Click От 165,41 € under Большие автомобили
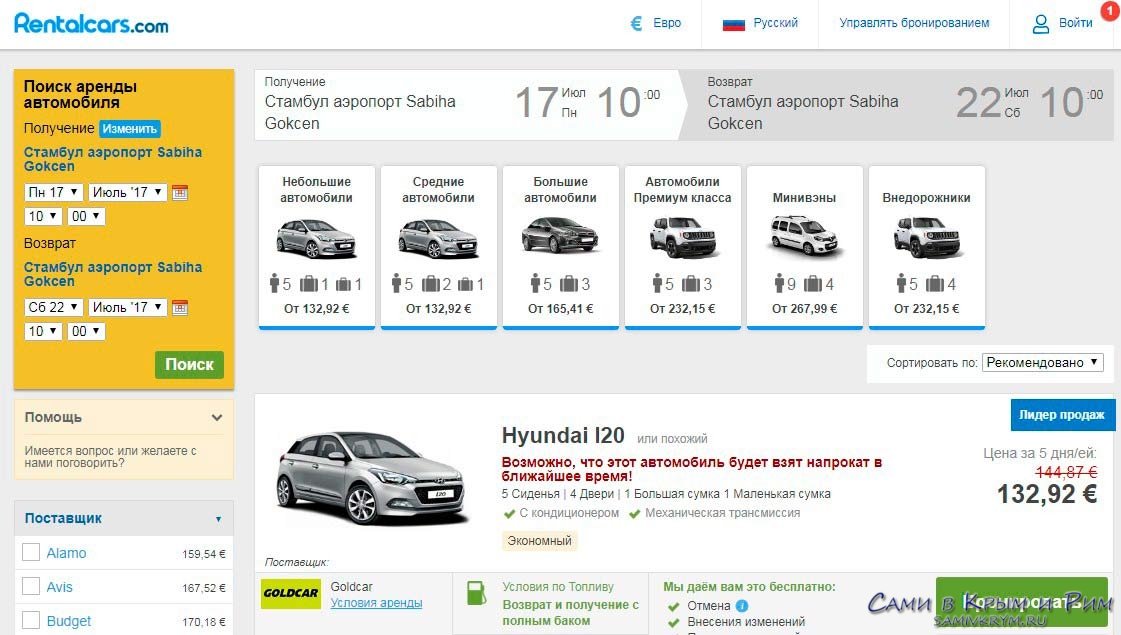Image resolution: width=1121 pixels, height=635 pixels. [560, 309]
